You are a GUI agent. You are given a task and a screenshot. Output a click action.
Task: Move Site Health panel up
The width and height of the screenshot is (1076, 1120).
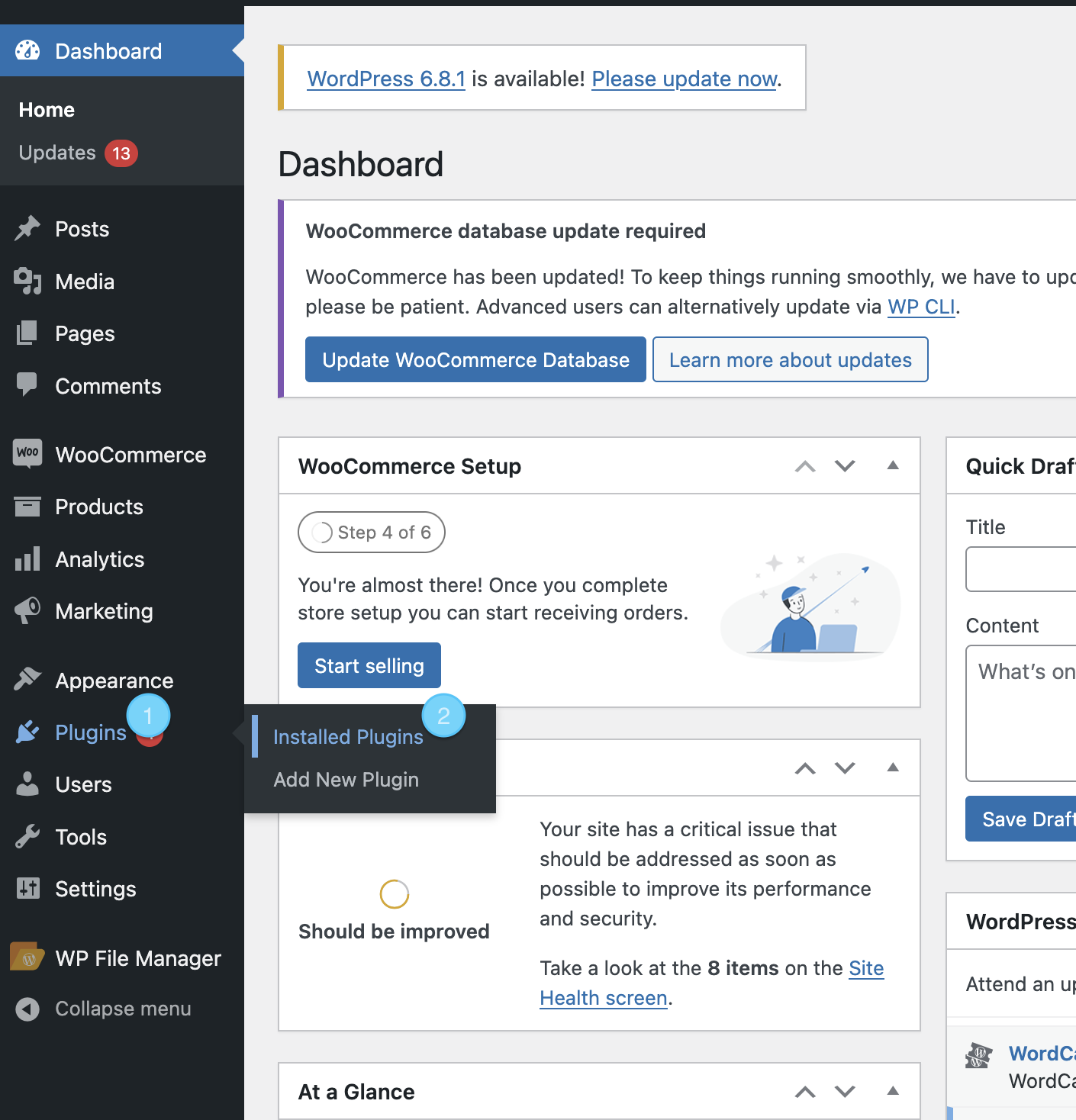click(x=805, y=768)
